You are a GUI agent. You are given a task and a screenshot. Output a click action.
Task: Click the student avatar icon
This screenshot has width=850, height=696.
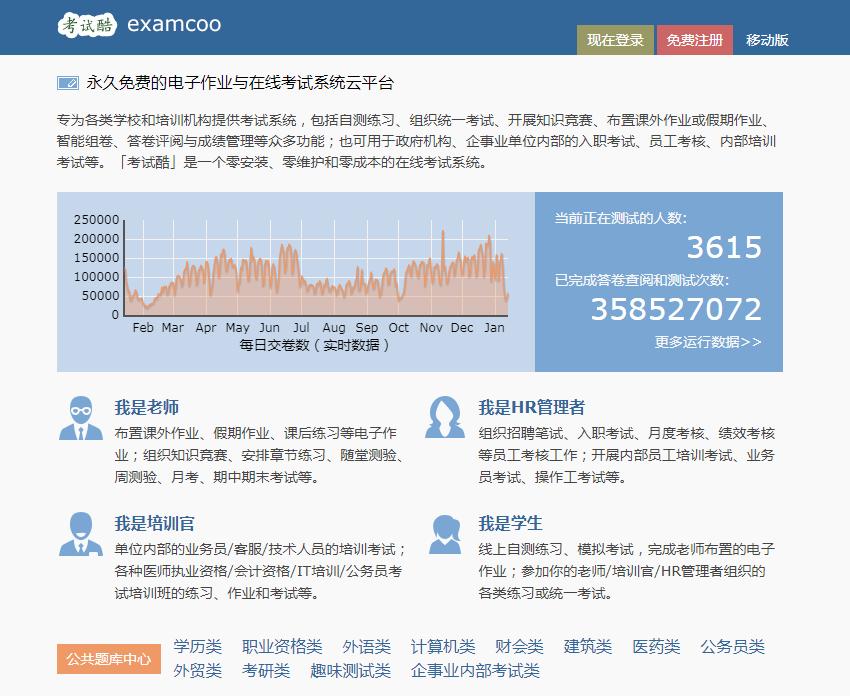(445, 534)
